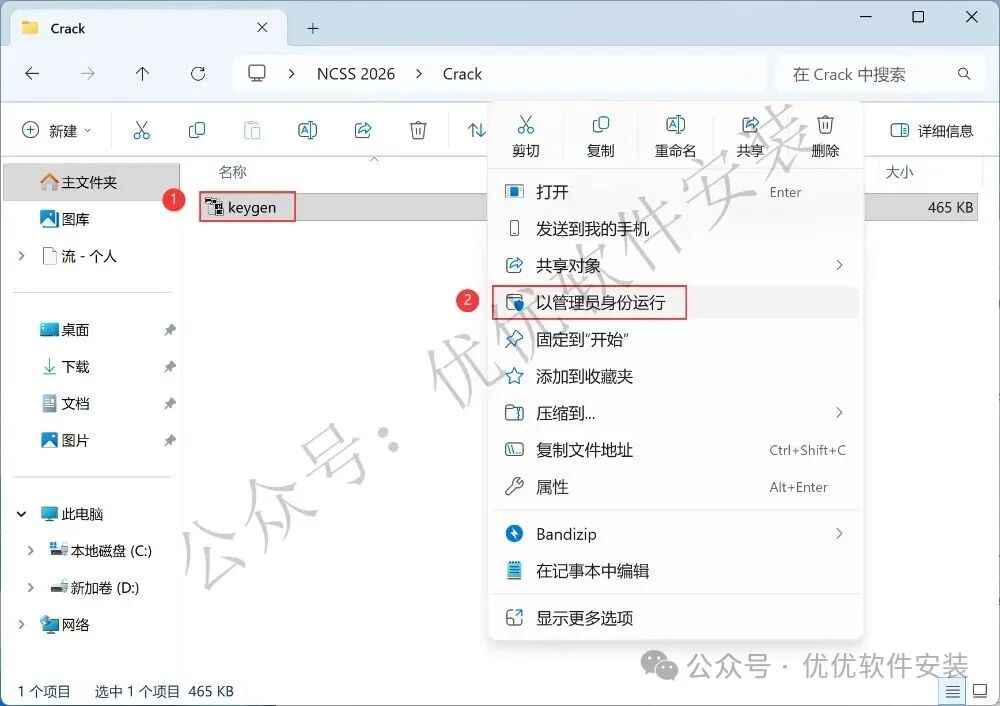Choose 添加到收藏夹
Image resolution: width=1000 pixels, height=706 pixels.
click(675, 376)
